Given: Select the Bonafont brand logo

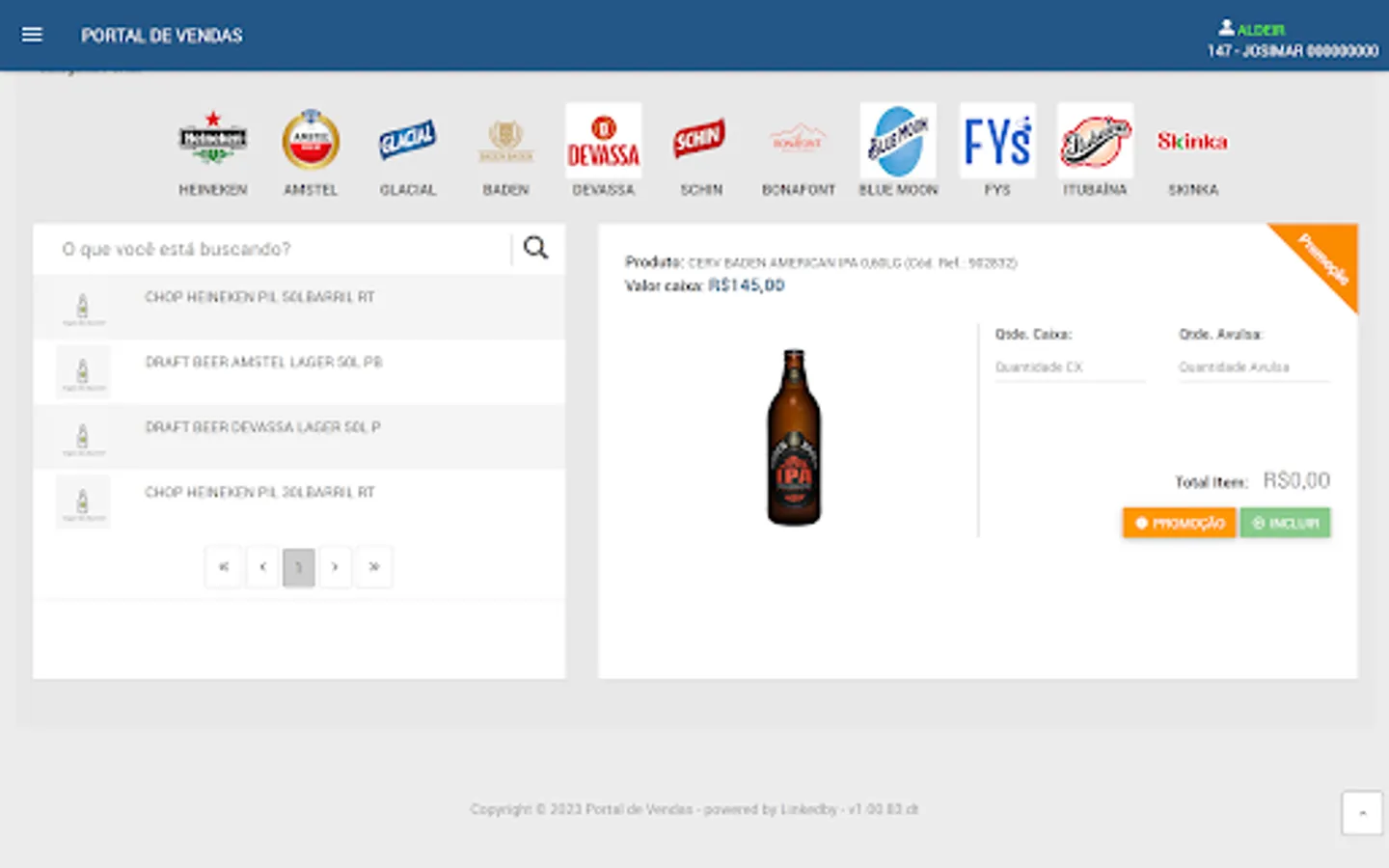Looking at the screenshot, I should (x=799, y=141).
